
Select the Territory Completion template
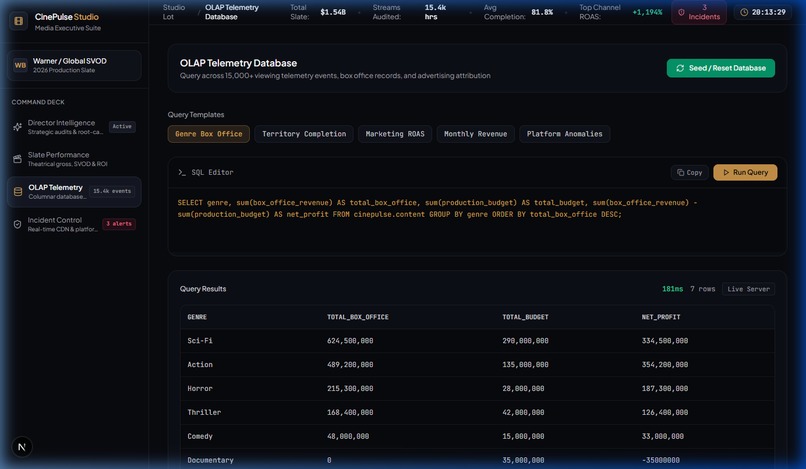[x=304, y=134]
